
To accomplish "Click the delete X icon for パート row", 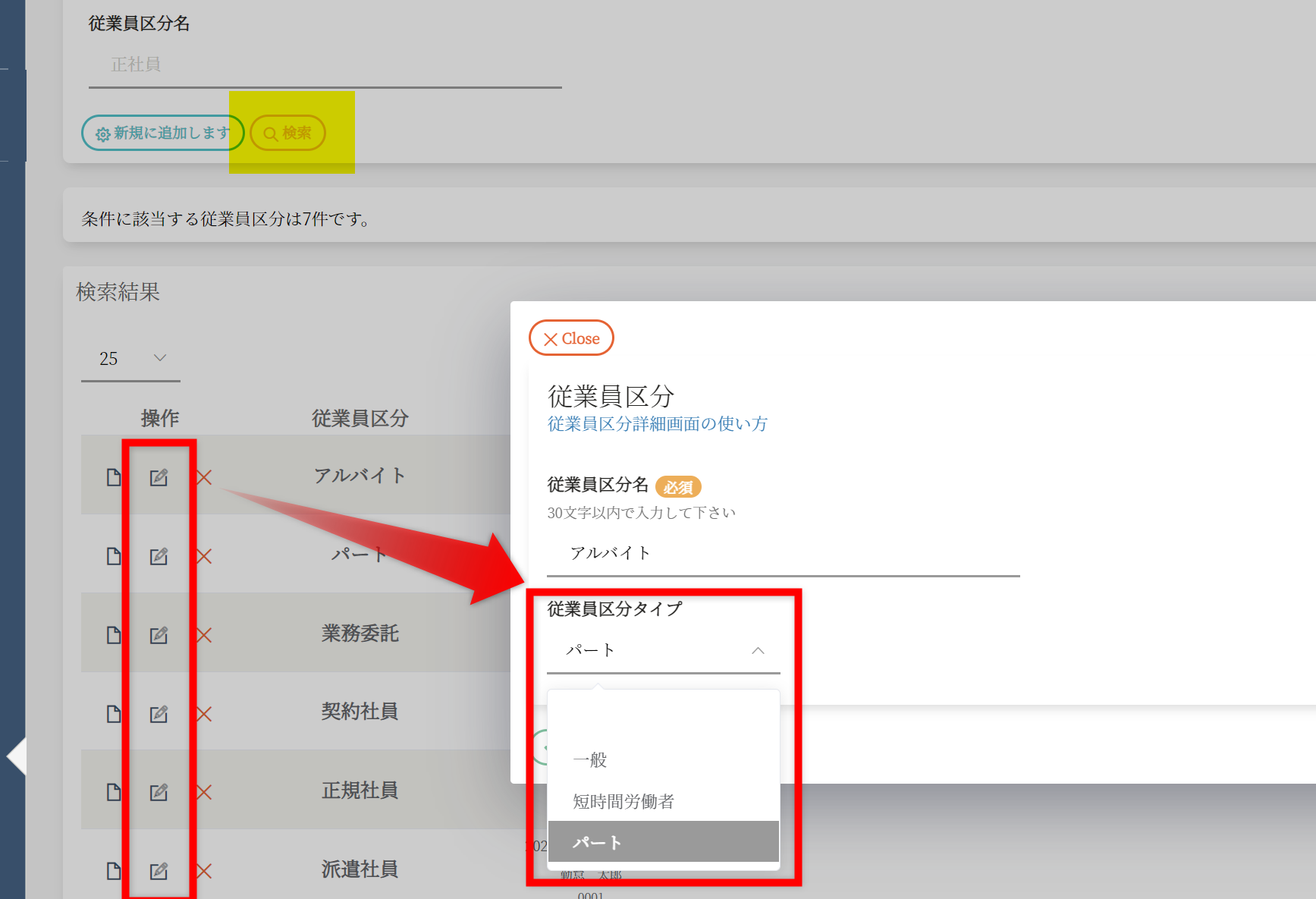I will pyautogui.click(x=204, y=556).
